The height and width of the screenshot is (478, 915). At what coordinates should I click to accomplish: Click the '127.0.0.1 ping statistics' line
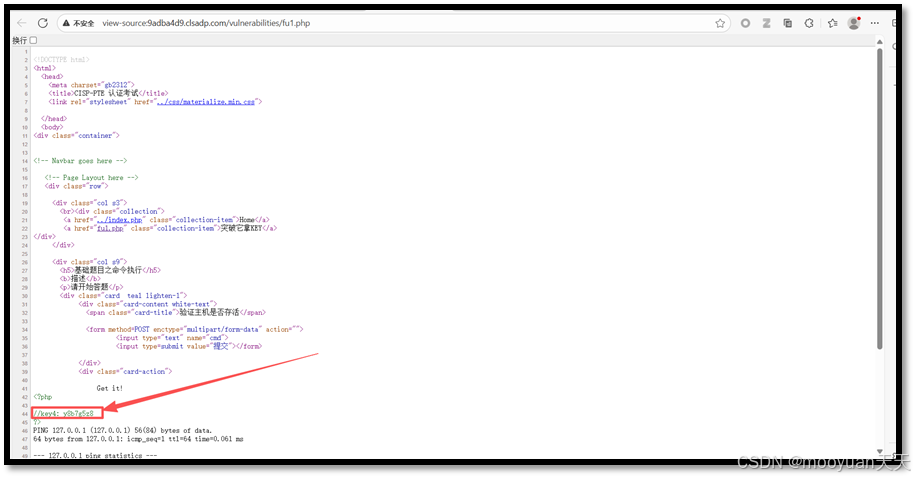pos(95,455)
